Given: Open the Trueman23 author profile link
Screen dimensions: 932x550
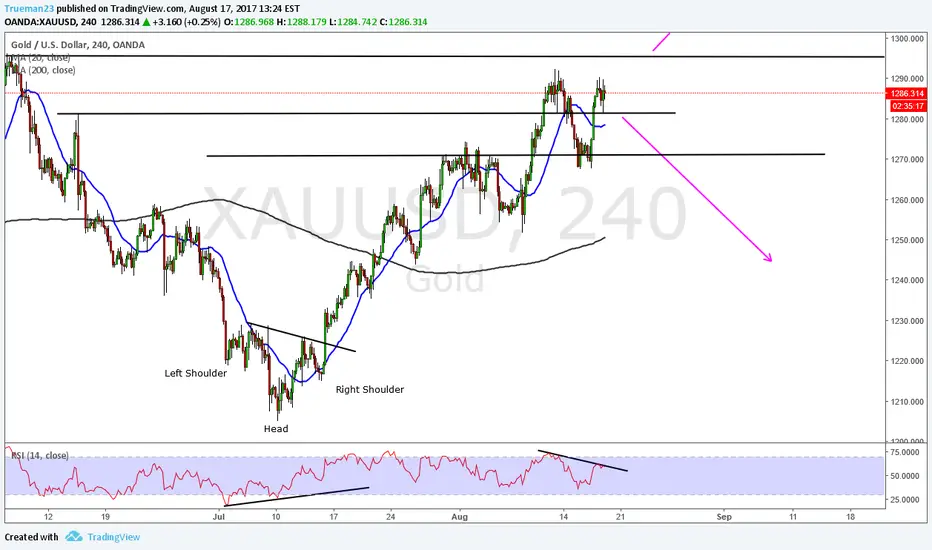Looking at the screenshot, I should (x=29, y=9).
